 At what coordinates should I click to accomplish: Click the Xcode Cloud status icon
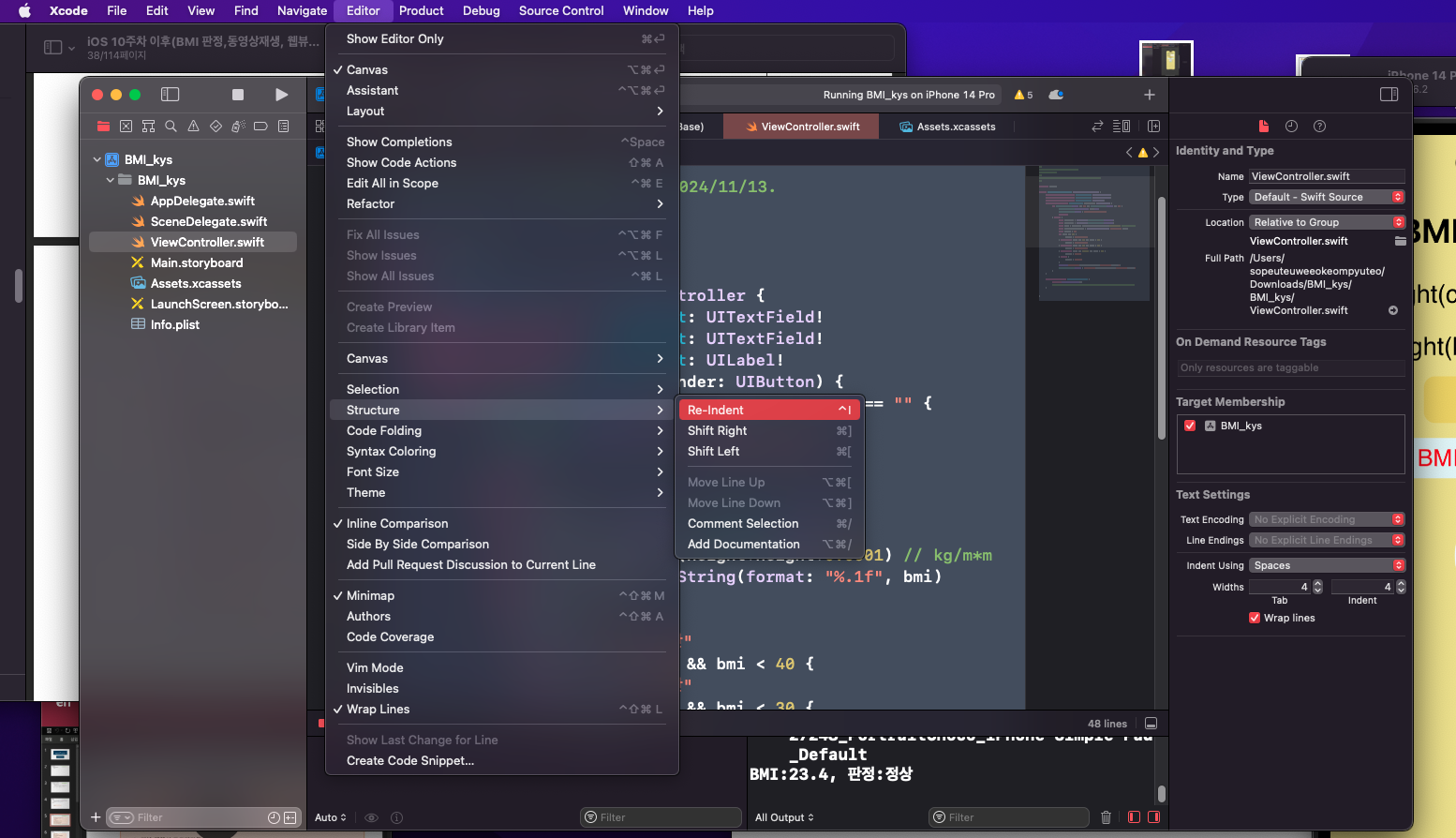(1056, 95)
